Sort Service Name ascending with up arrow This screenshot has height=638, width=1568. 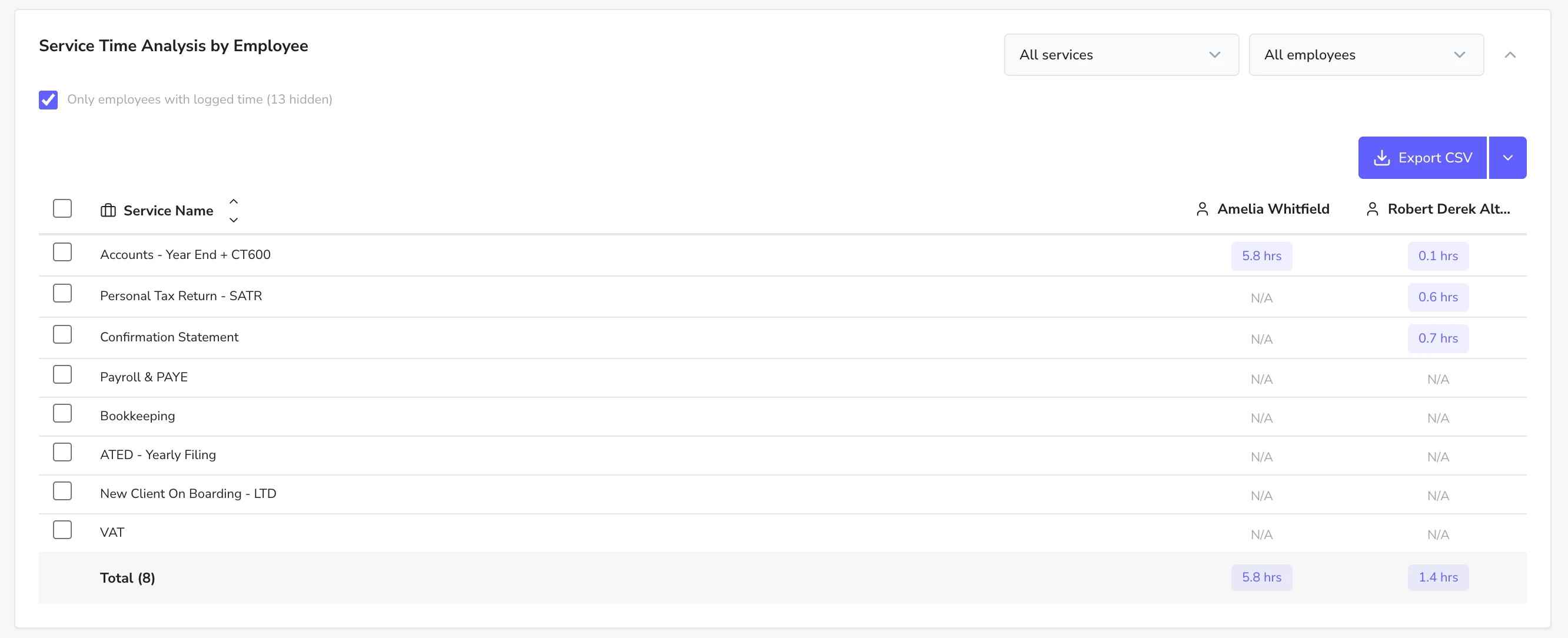234,201
